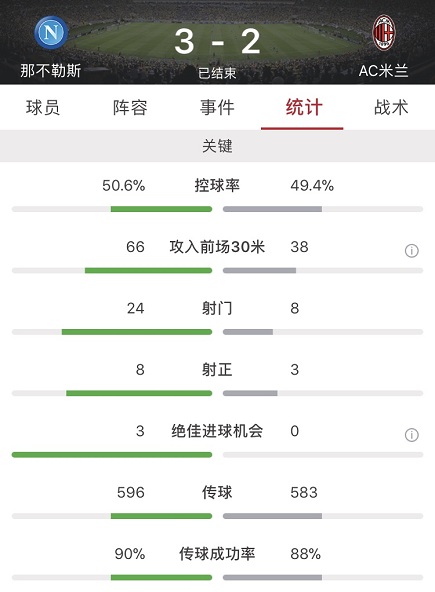435x592 pixels.
Task: Switch to the 球员 tab
Action: tap(43, 108)
